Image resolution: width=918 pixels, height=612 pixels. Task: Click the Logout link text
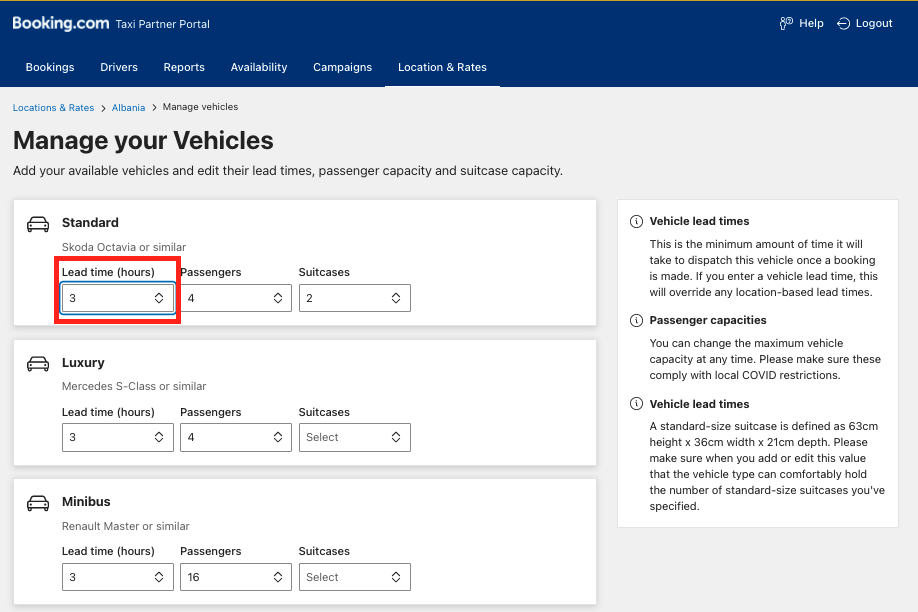[x=874, y=23]
